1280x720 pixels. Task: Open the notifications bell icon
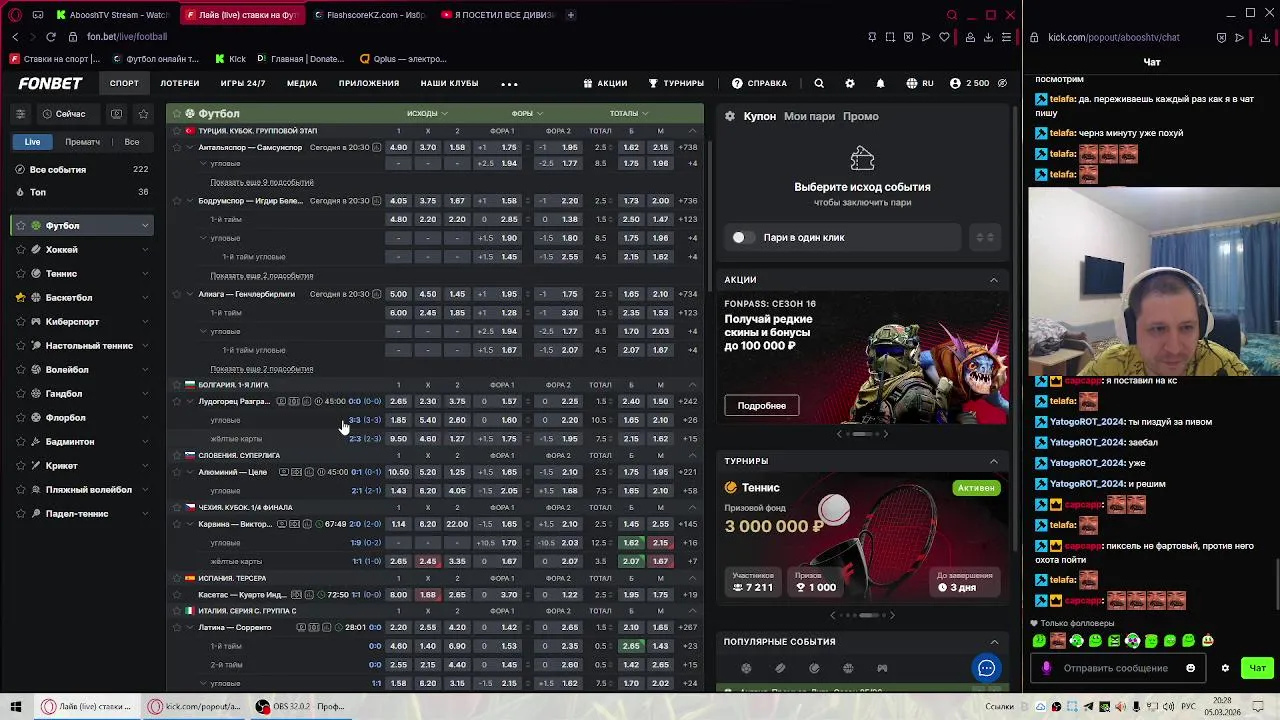coord(880,83)
